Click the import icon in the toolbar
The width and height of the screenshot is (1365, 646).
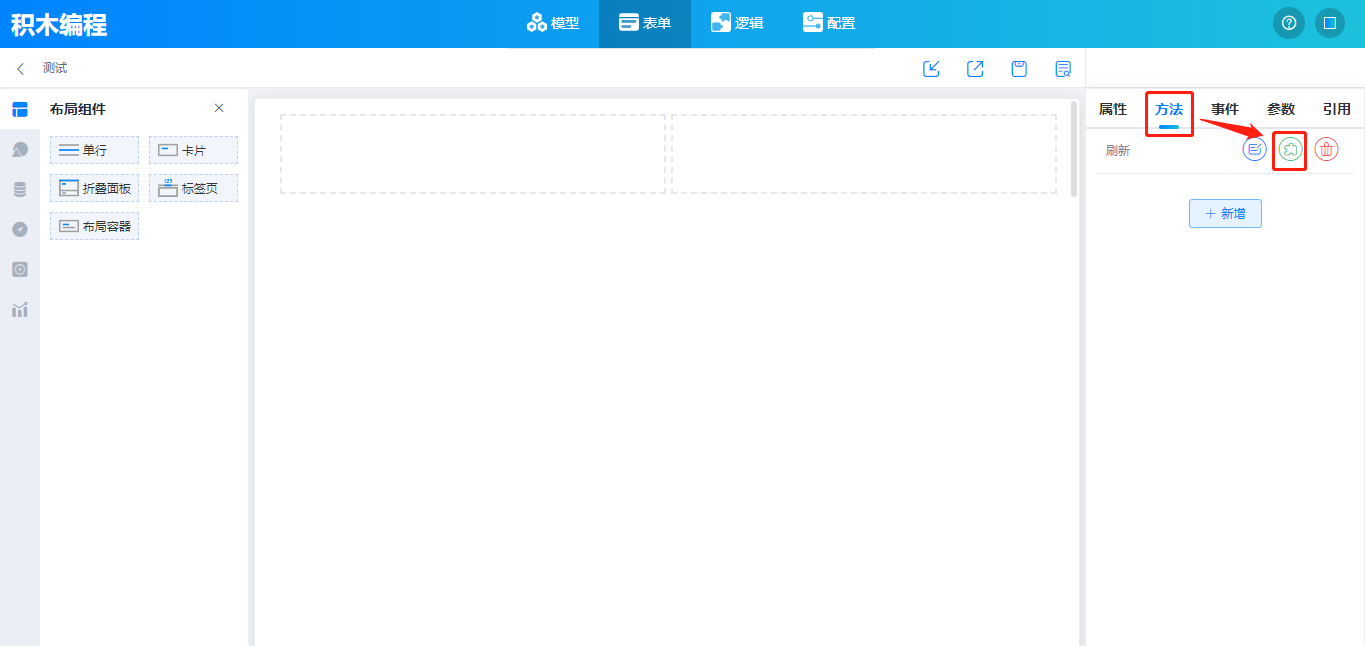point(931,69)
